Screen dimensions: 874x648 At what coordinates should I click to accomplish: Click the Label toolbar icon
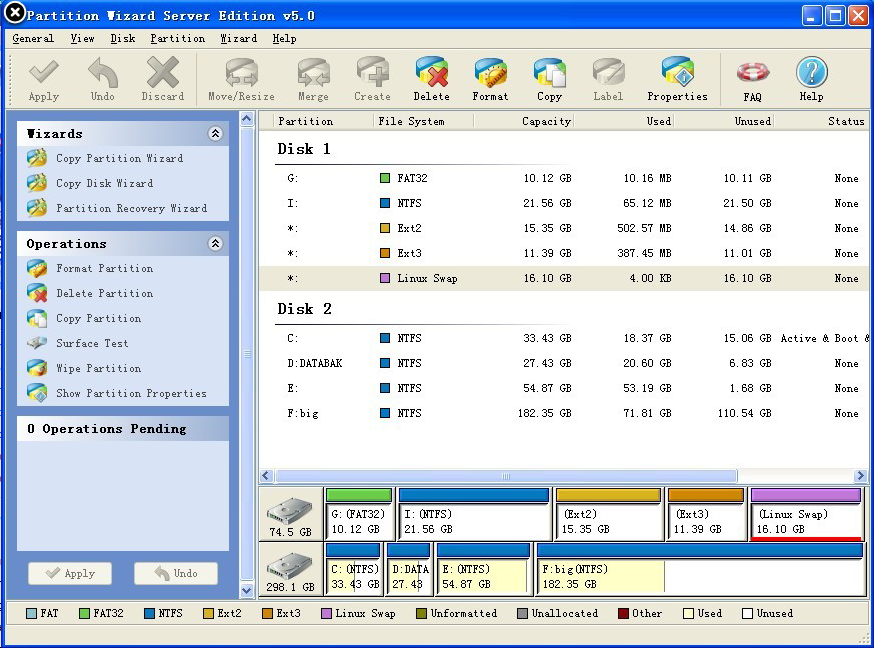coord(608,80)
